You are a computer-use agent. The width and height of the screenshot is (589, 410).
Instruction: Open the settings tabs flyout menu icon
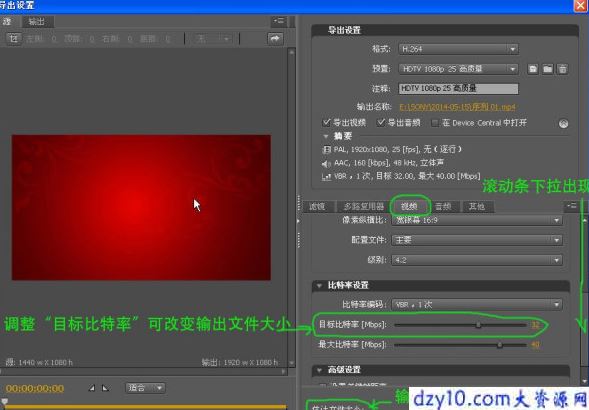point(572,206)
